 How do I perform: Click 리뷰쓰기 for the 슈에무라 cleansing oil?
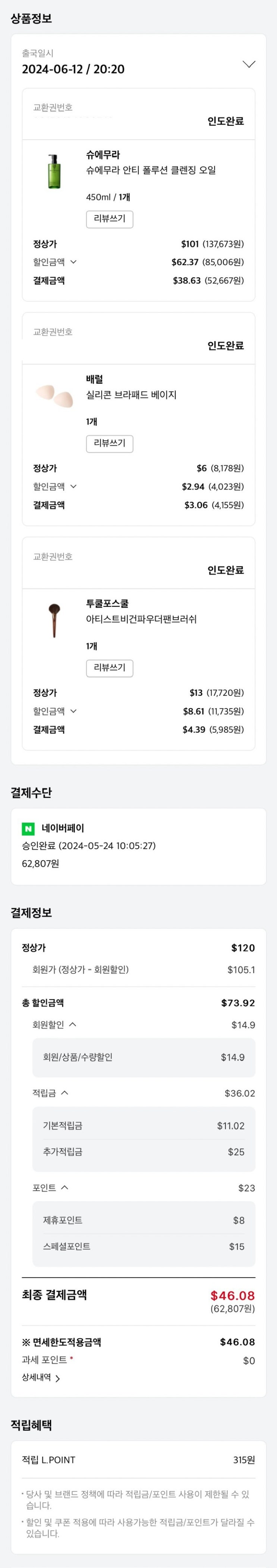point(109,218)
